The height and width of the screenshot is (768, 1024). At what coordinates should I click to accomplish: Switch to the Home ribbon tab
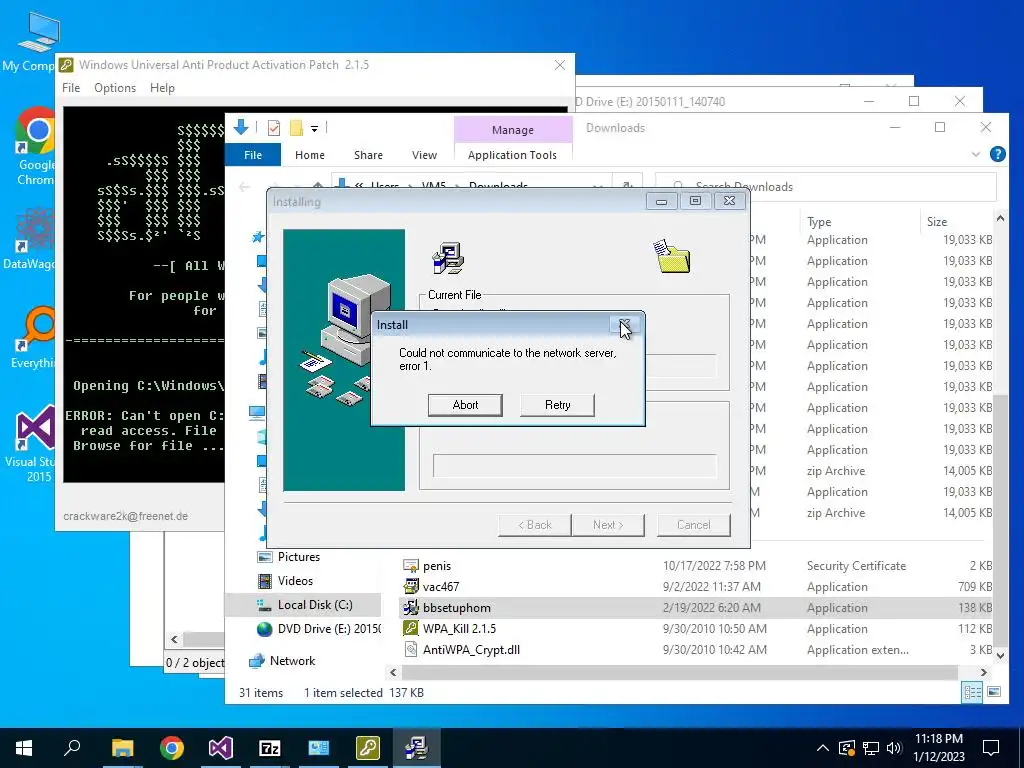[310, 155]
